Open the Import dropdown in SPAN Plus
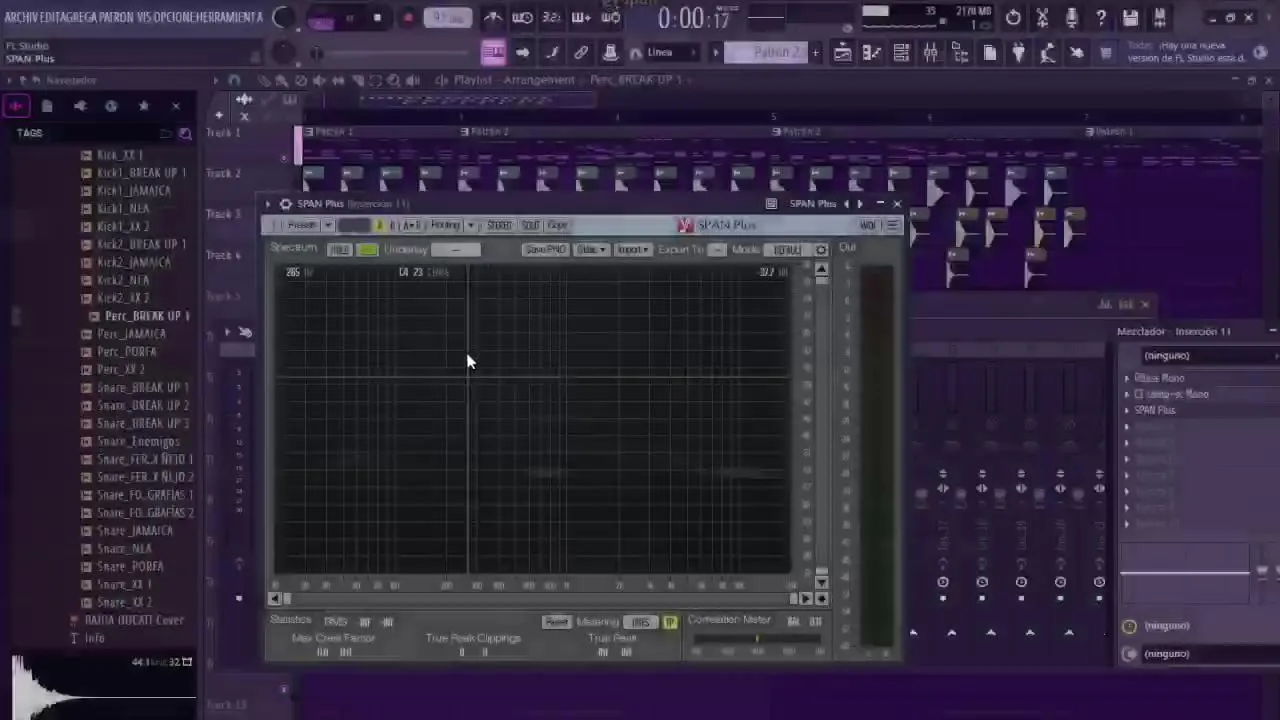Viewport: 1280px width, 720px height. tap(632, 250)
